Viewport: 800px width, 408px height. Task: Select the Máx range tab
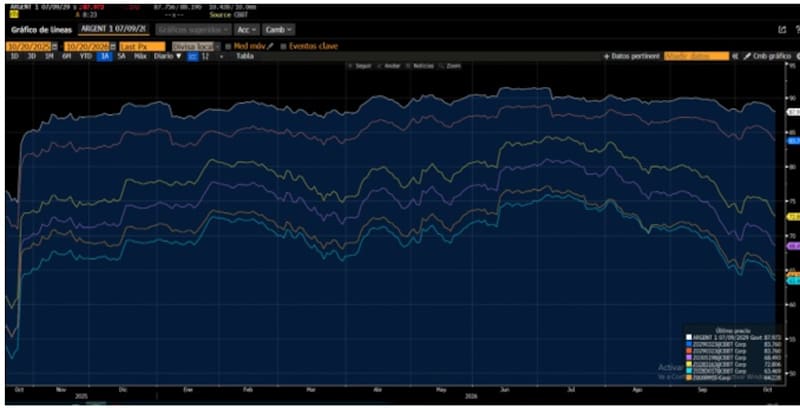140,56
